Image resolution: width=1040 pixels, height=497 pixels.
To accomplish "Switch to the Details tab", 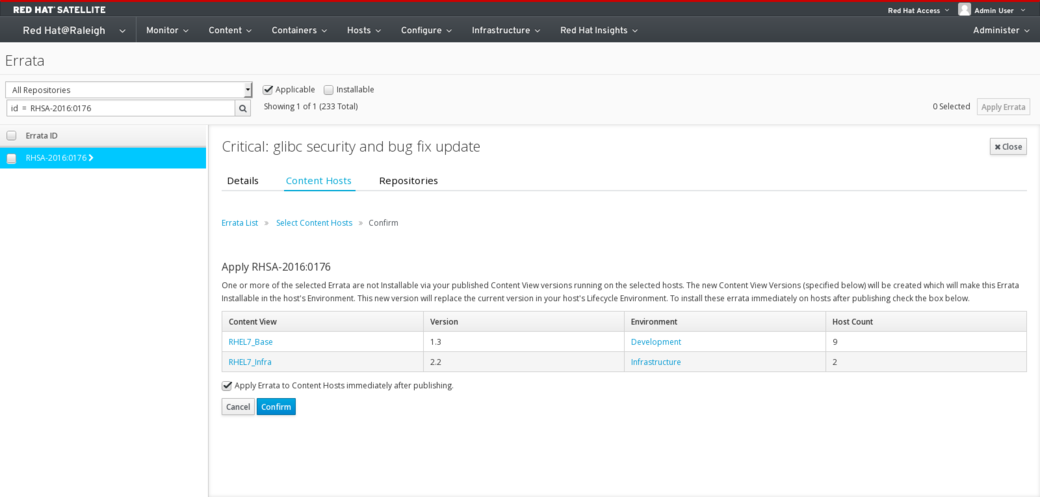I will pyautogui.click(x=243, y=180).
